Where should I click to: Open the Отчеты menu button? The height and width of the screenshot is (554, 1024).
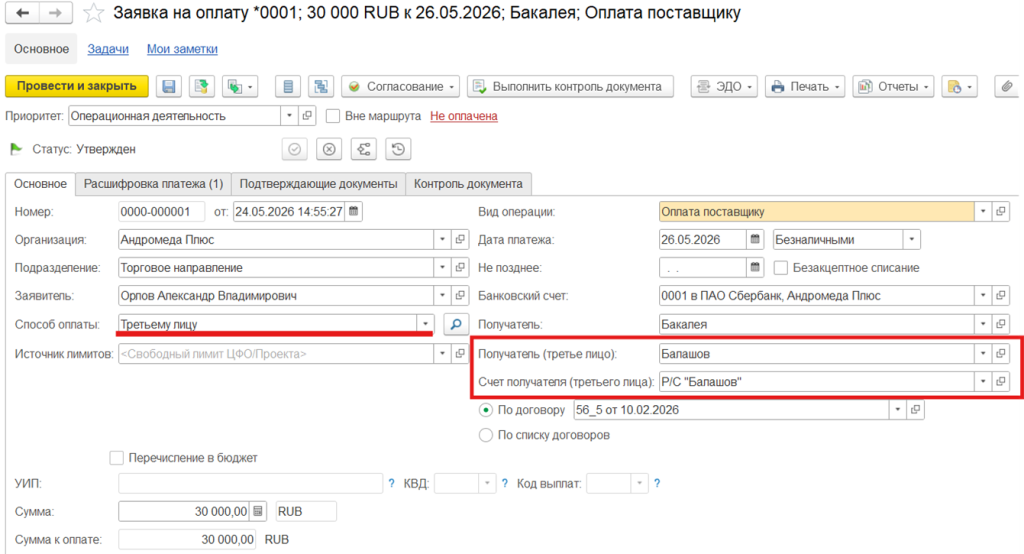click(893, 86)
